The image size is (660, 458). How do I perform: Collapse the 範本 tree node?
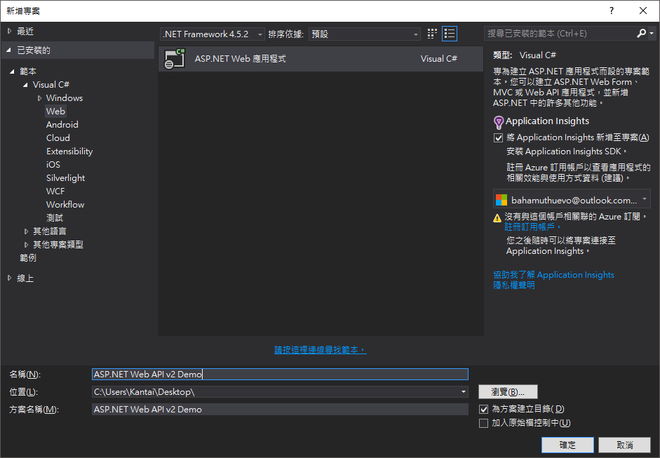click(x=12, y=71)
